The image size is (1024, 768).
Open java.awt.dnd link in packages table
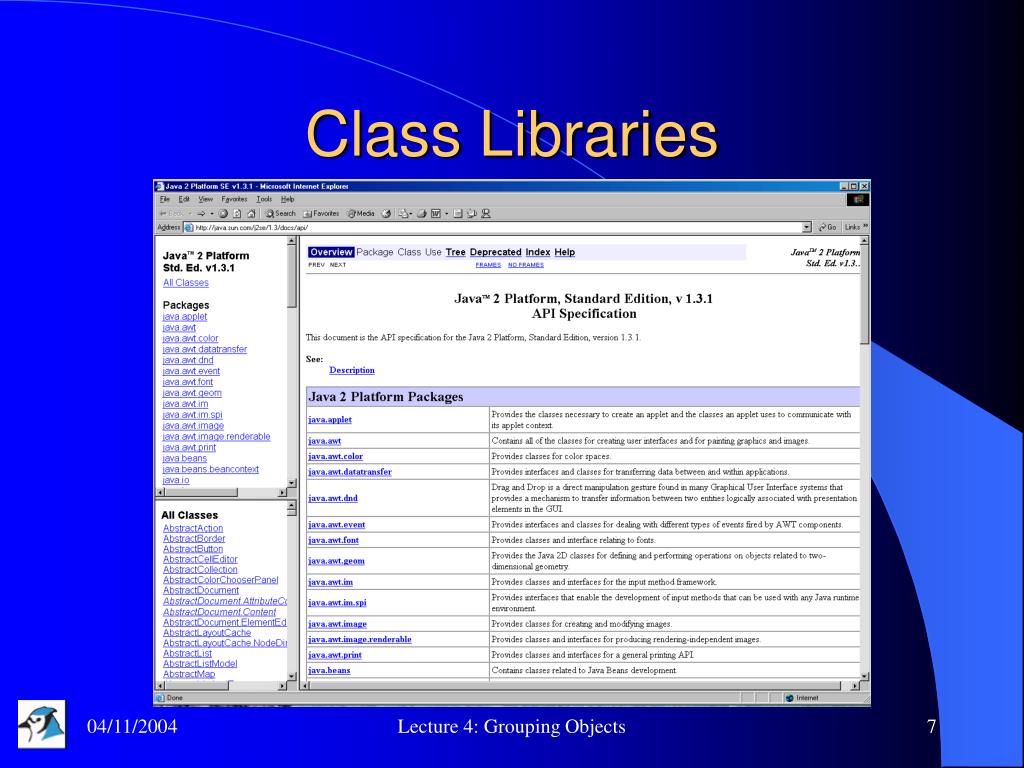click(333, 498)
